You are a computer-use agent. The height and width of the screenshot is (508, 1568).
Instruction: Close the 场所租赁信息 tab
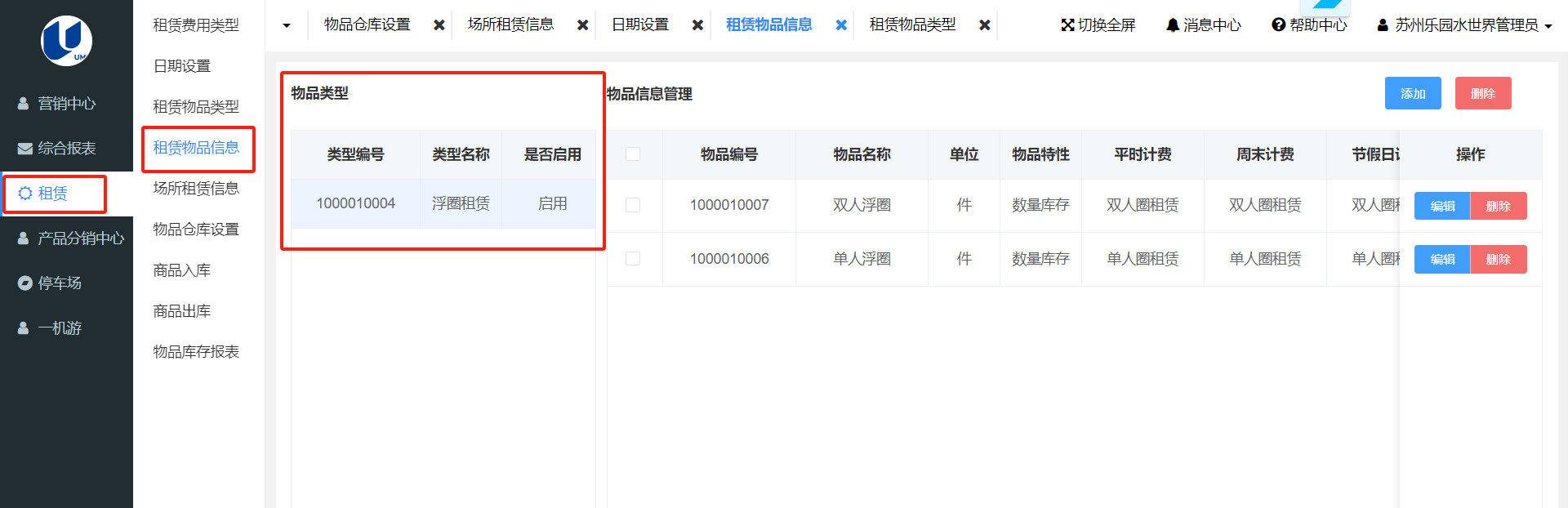tap(583, 25)
